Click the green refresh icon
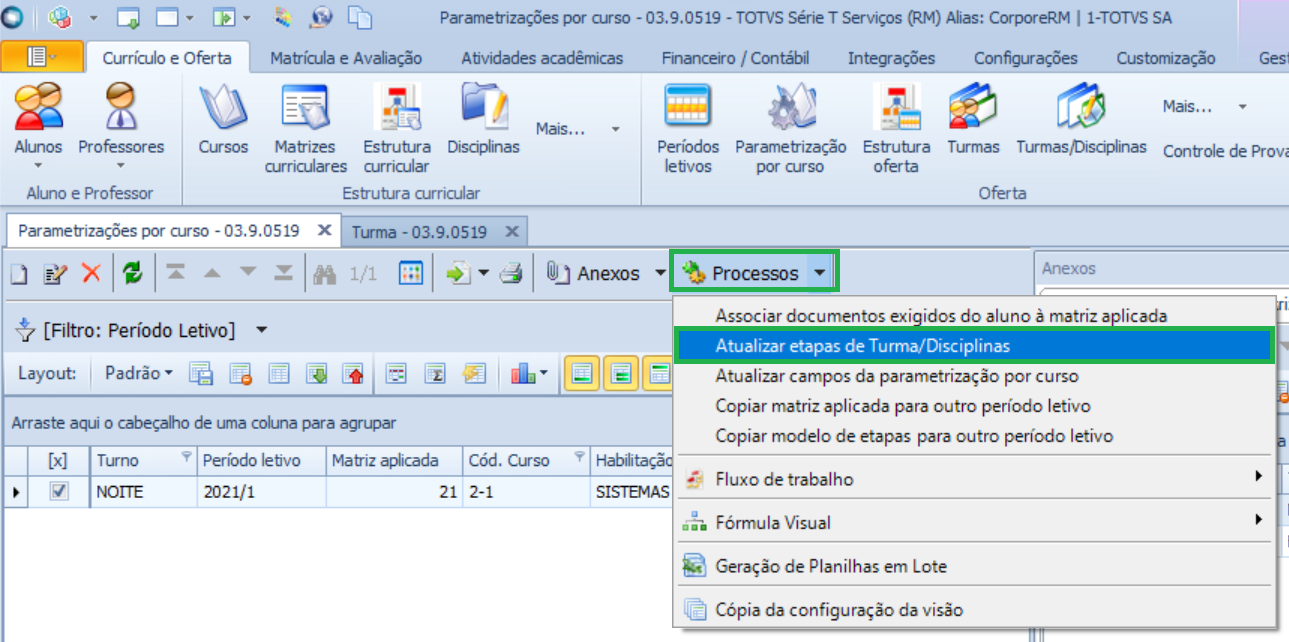The height and width of the screenshot is (642, 1289). point(133,273)
